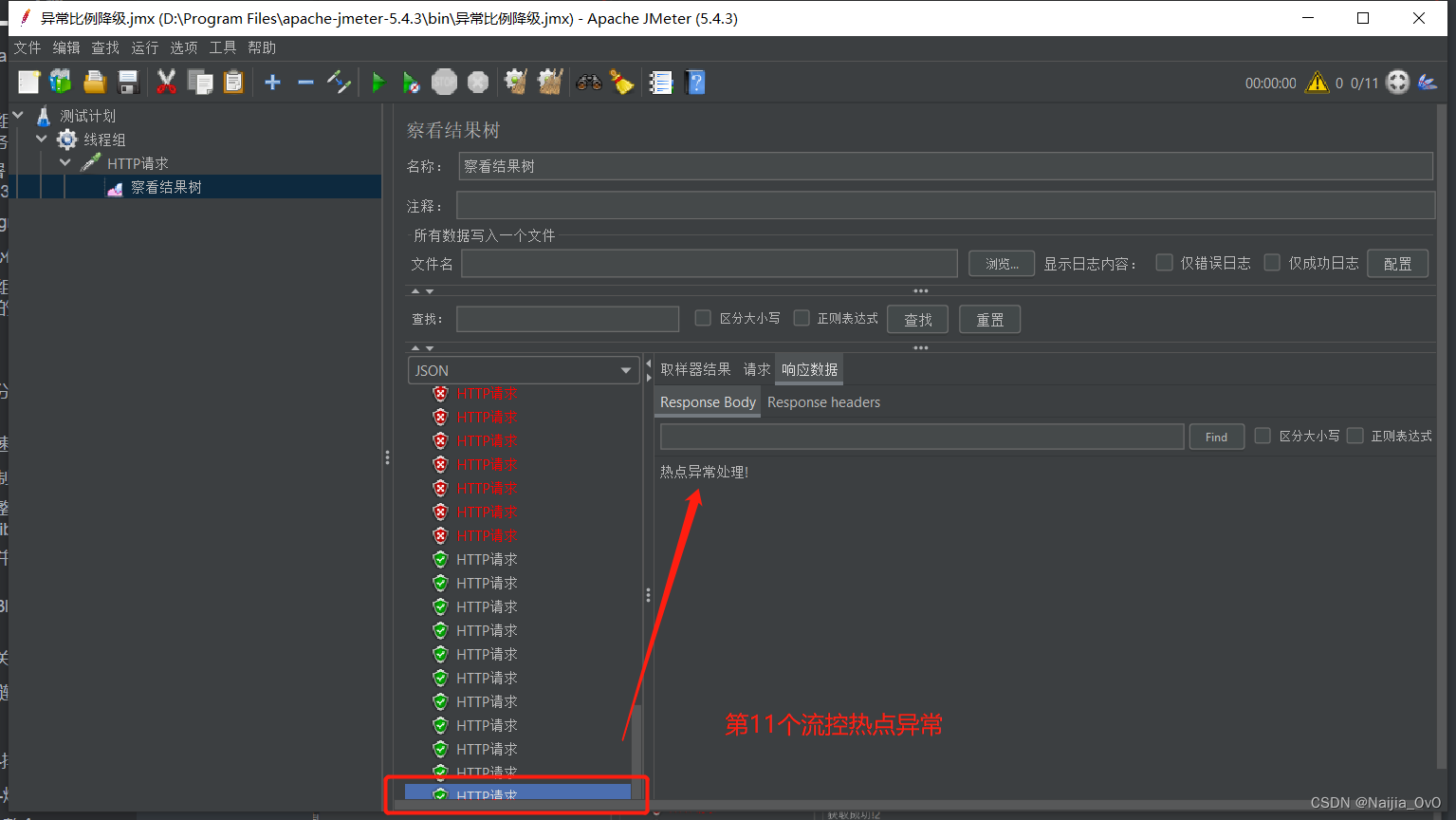This screenshot has height=820, width=1456.
Task: Click up arrow on divider above 查找 row
Action: tap(415, 291)
